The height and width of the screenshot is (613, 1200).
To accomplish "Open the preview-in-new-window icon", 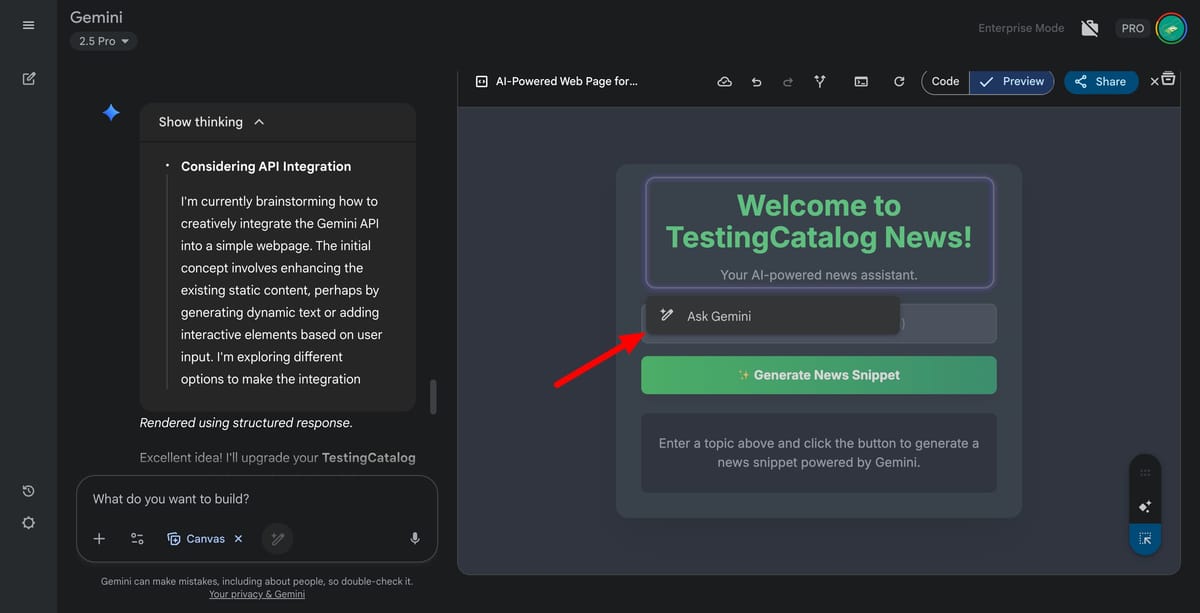I will (861, 81).
